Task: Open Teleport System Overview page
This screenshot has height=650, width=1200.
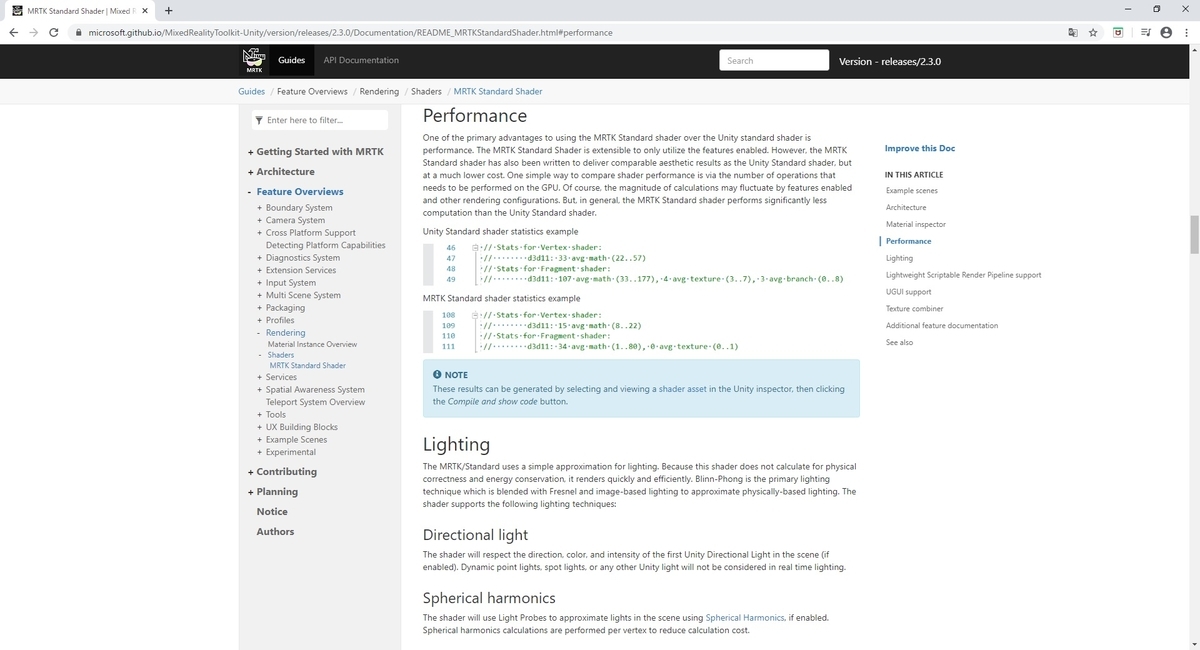Action: tap(315, 402)
